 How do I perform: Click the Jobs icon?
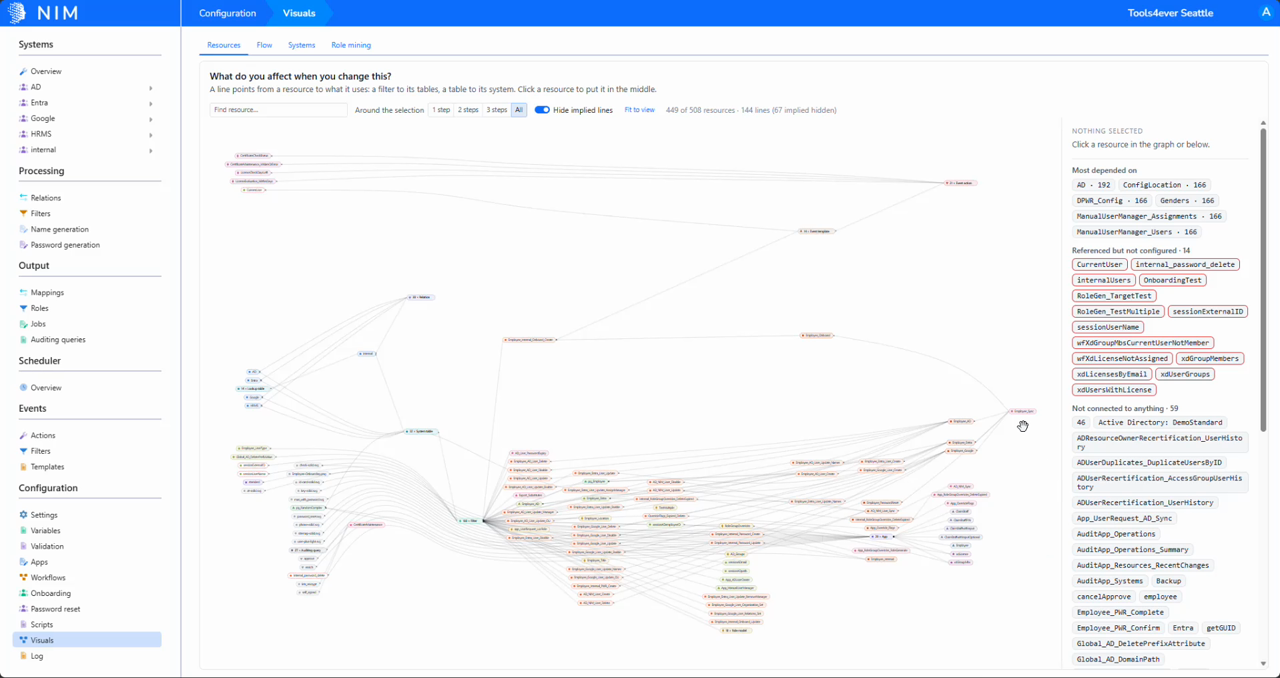tap(23, 324)
